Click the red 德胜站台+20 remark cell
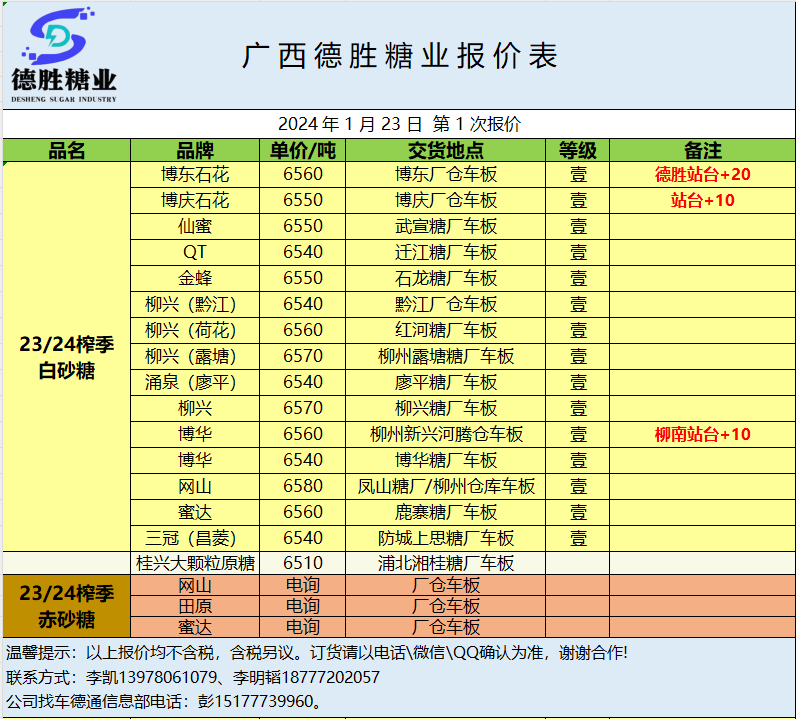The image size is (796, 719). [702, 174]
